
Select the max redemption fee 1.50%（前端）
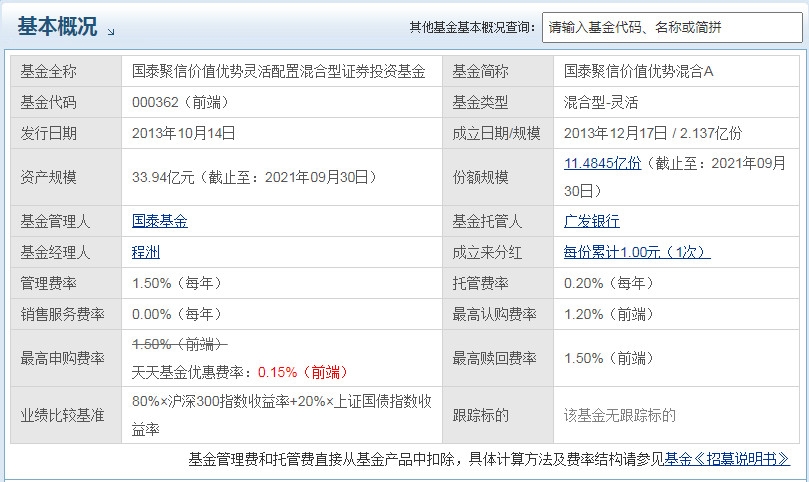tap(609, 358)
